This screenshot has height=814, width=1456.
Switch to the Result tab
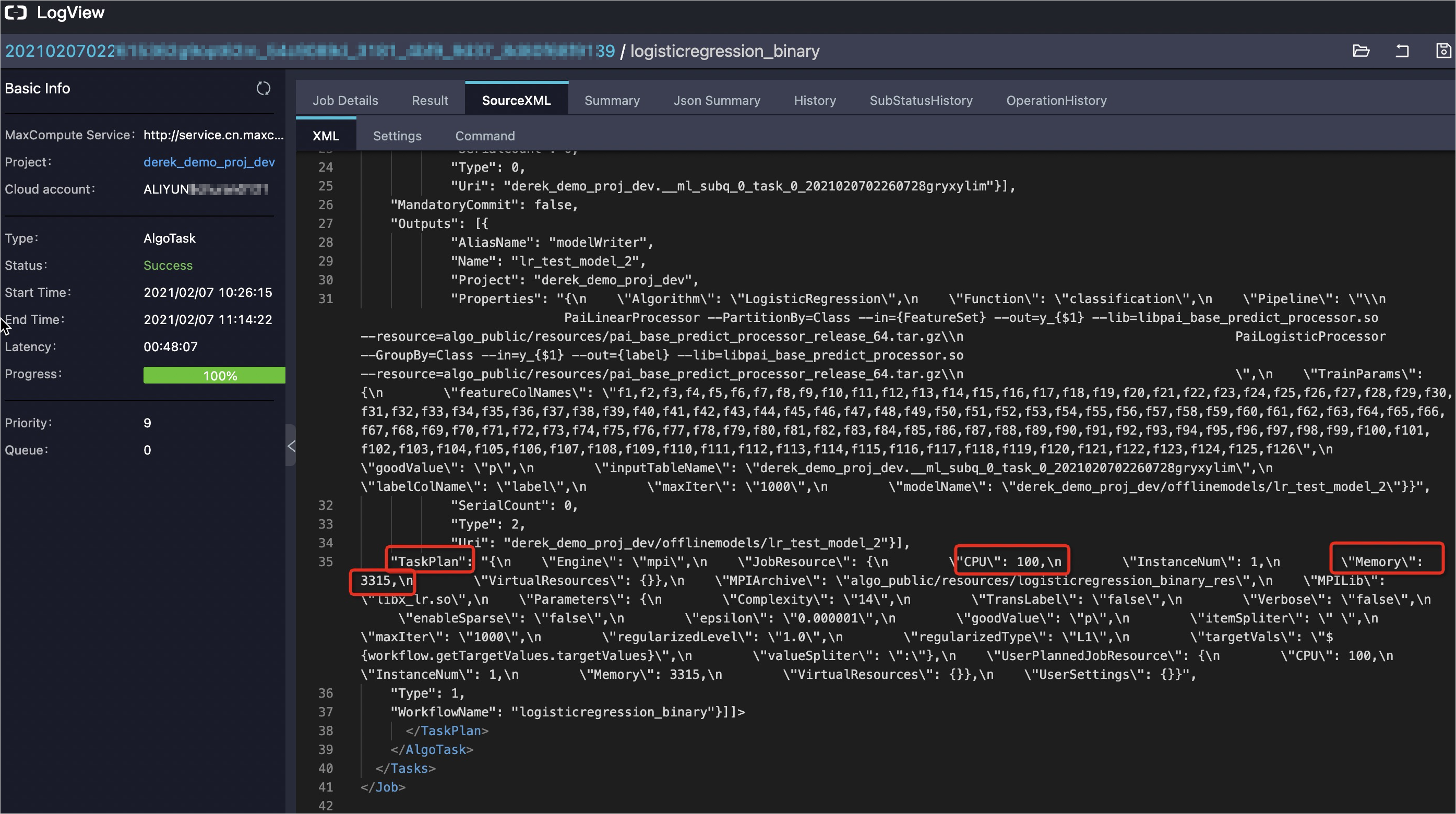(429, 100)
